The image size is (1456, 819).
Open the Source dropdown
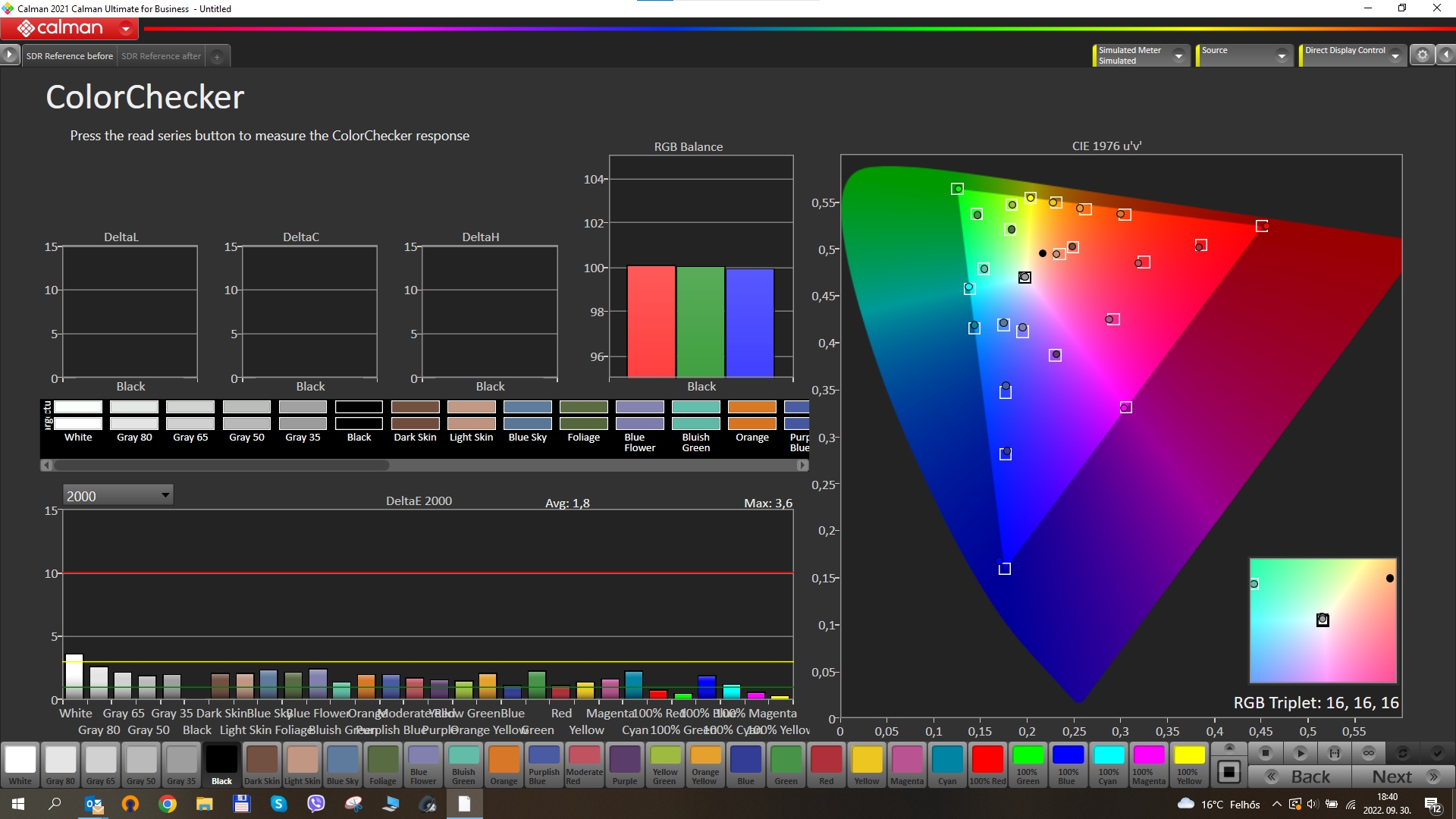(1282, 55)
